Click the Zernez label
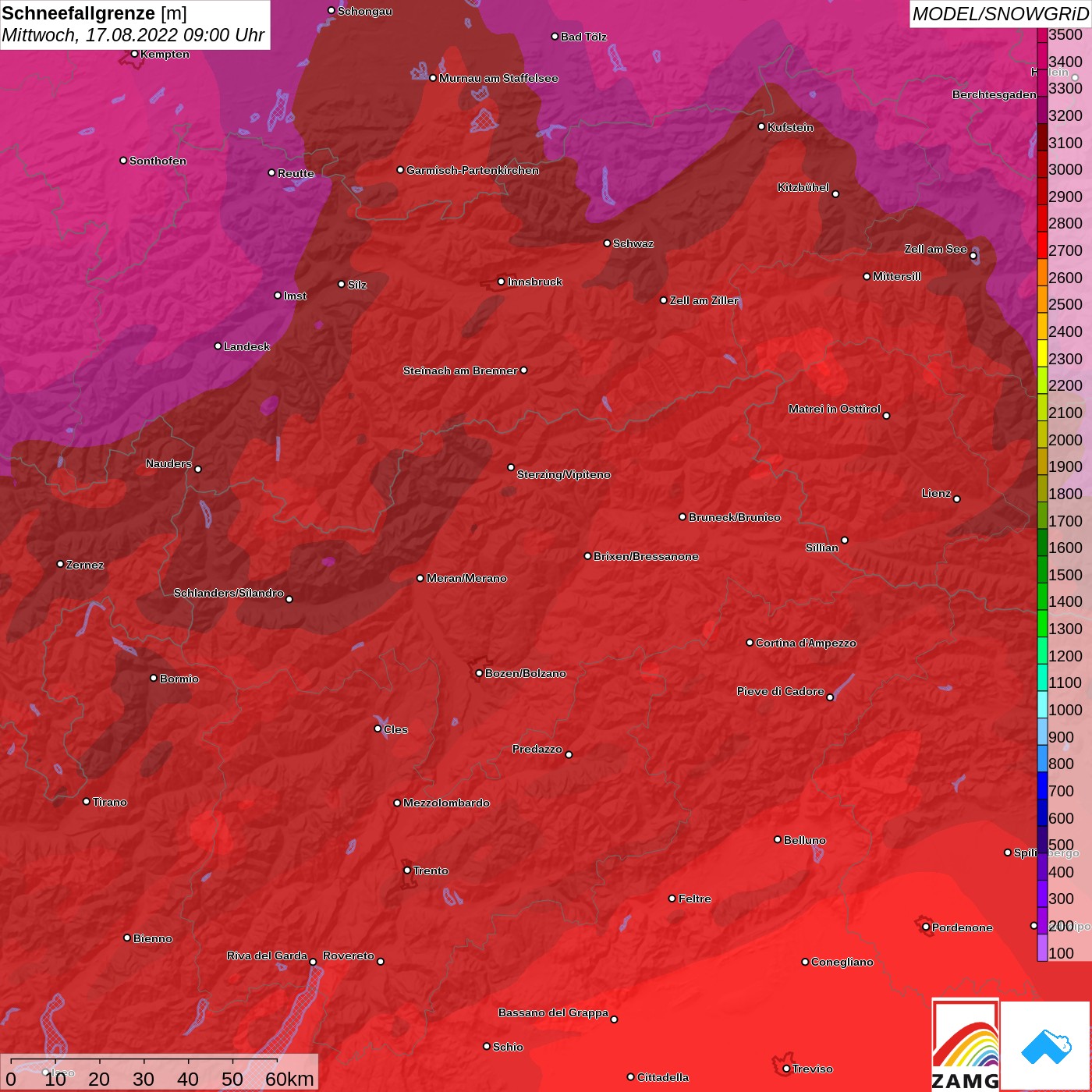Image resolution: width=1092 pixels, height=1092 pixels. 85,565
